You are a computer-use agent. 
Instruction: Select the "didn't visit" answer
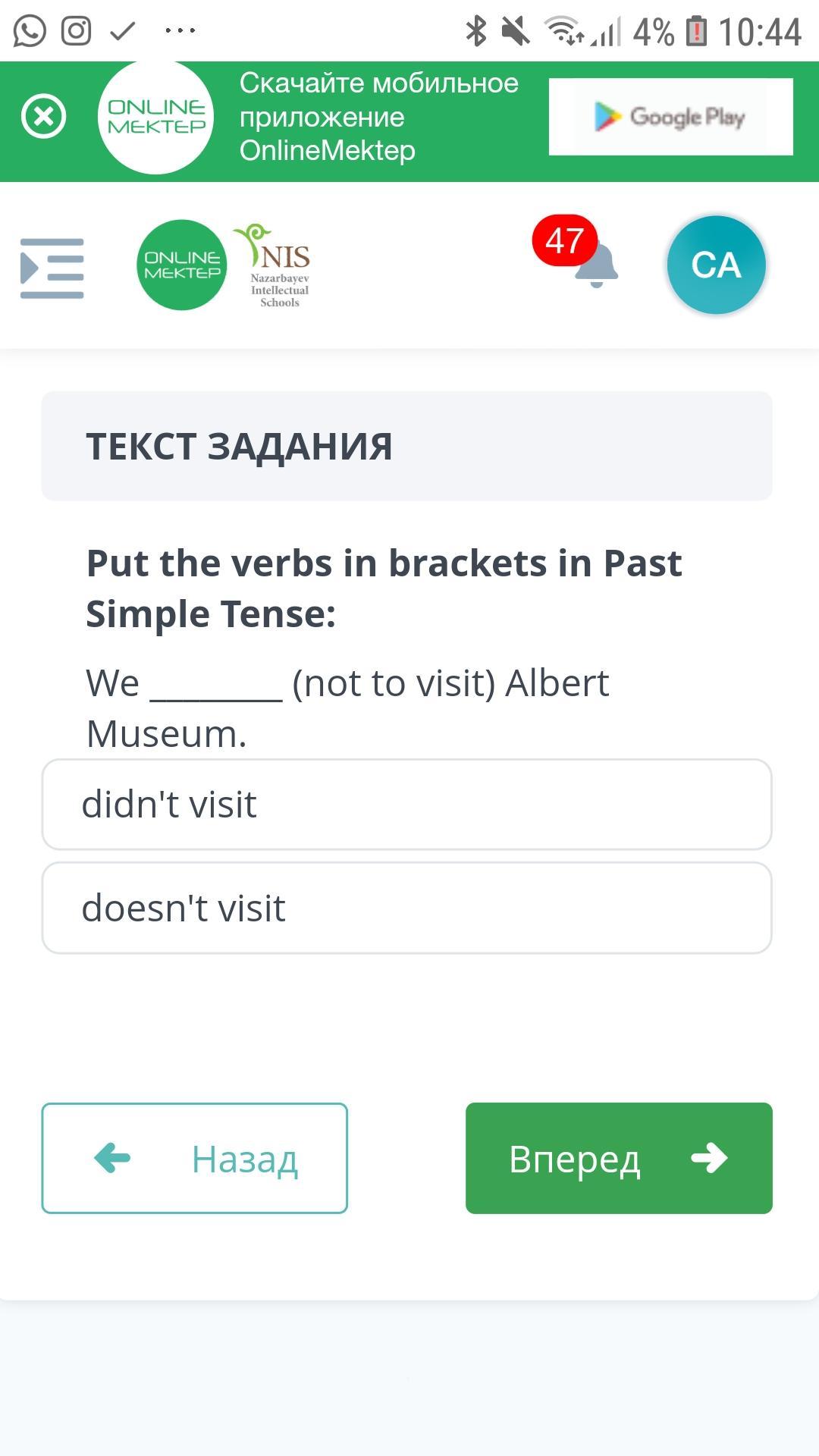click(x=406, y=805)
